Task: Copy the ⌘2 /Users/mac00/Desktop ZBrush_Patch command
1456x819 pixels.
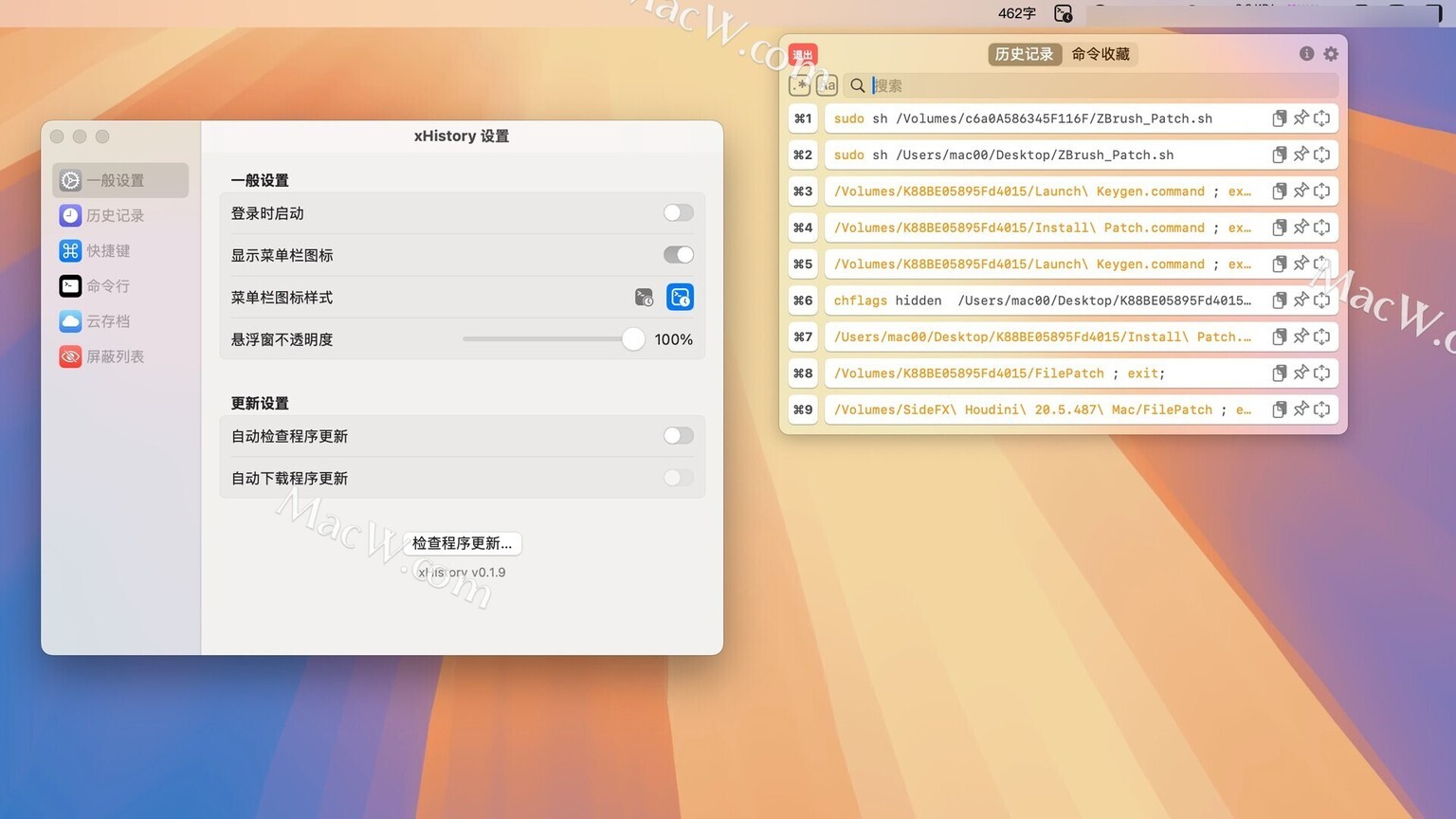Action: 1279,155
